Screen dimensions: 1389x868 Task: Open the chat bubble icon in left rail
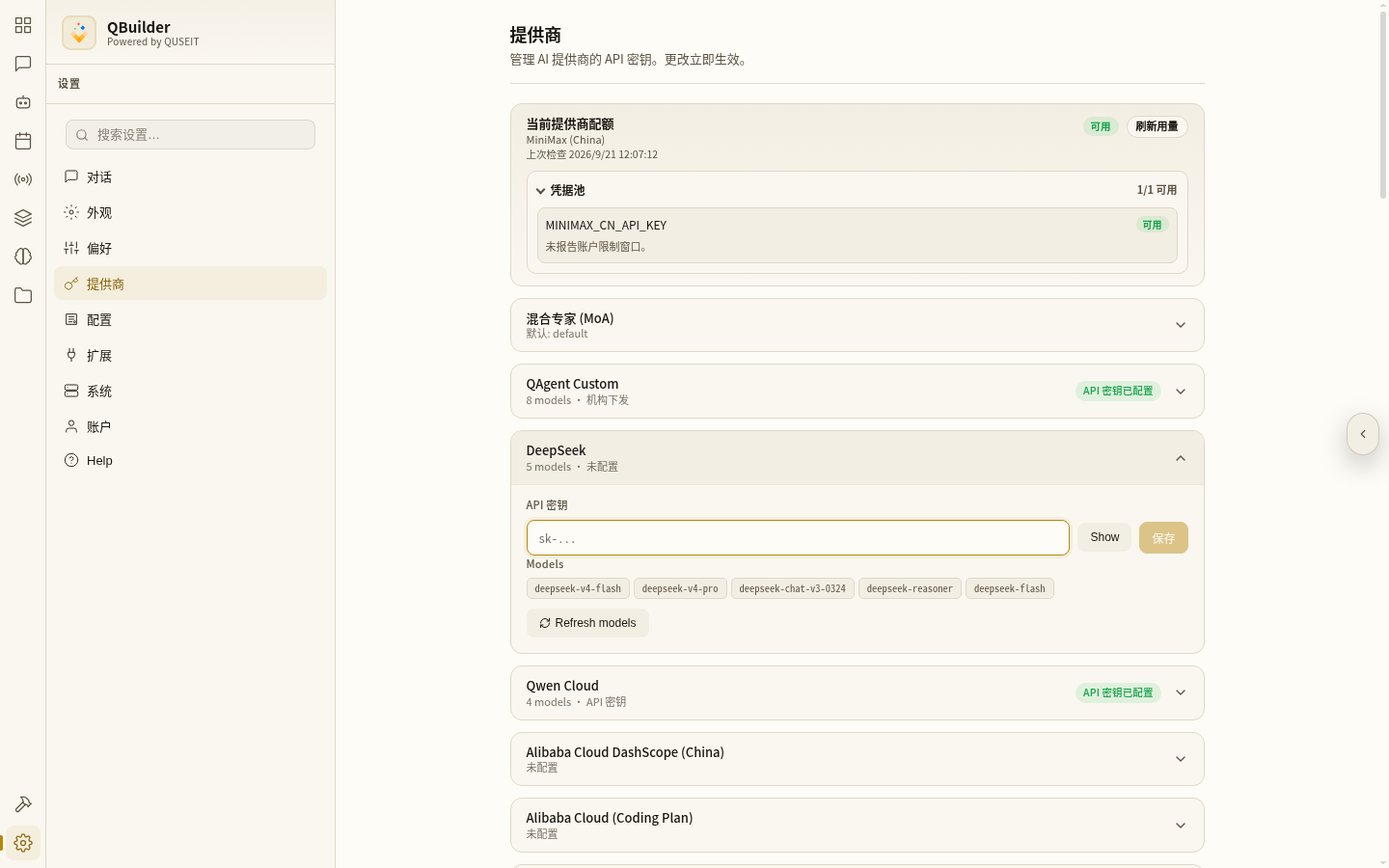click(x=23, y=64)
